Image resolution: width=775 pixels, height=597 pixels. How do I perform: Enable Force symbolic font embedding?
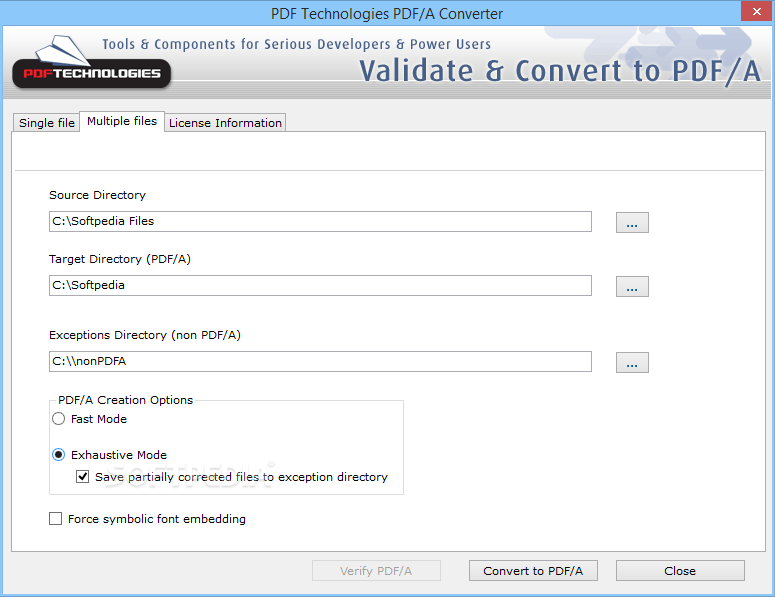tap(56, 519)
